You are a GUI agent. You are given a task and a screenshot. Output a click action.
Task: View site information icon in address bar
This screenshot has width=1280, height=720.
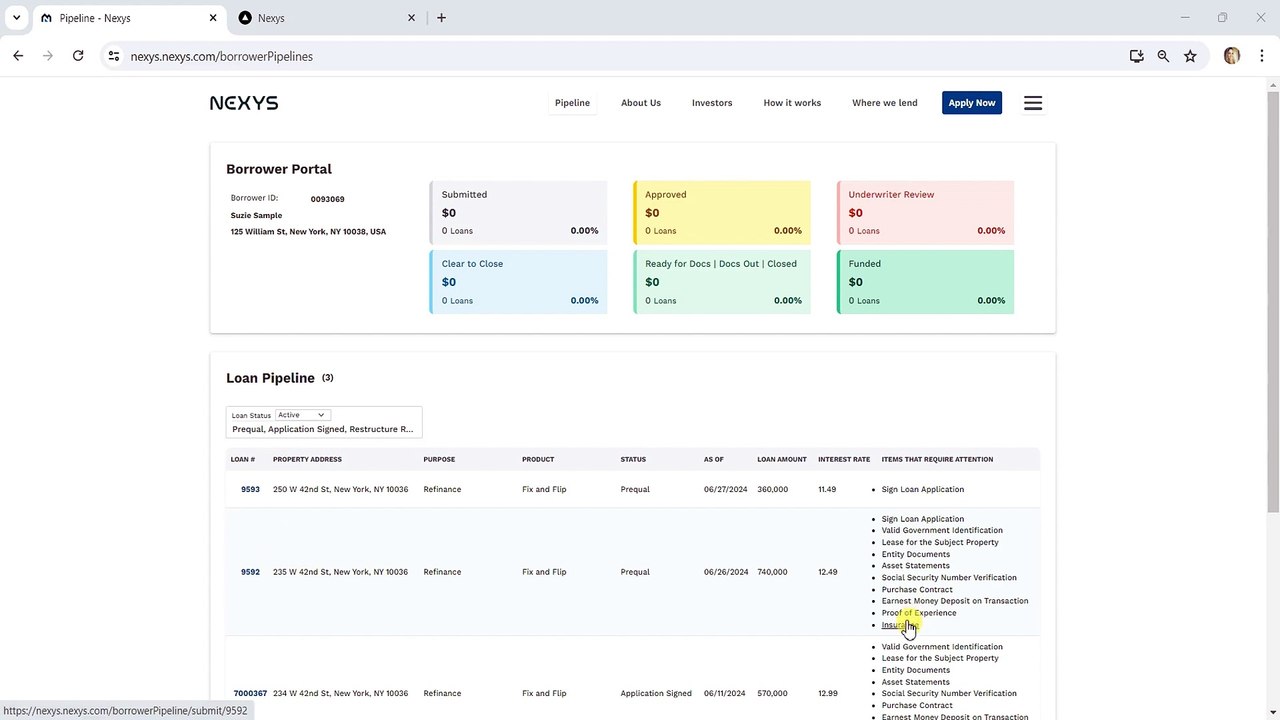click(x=114, y=56)
